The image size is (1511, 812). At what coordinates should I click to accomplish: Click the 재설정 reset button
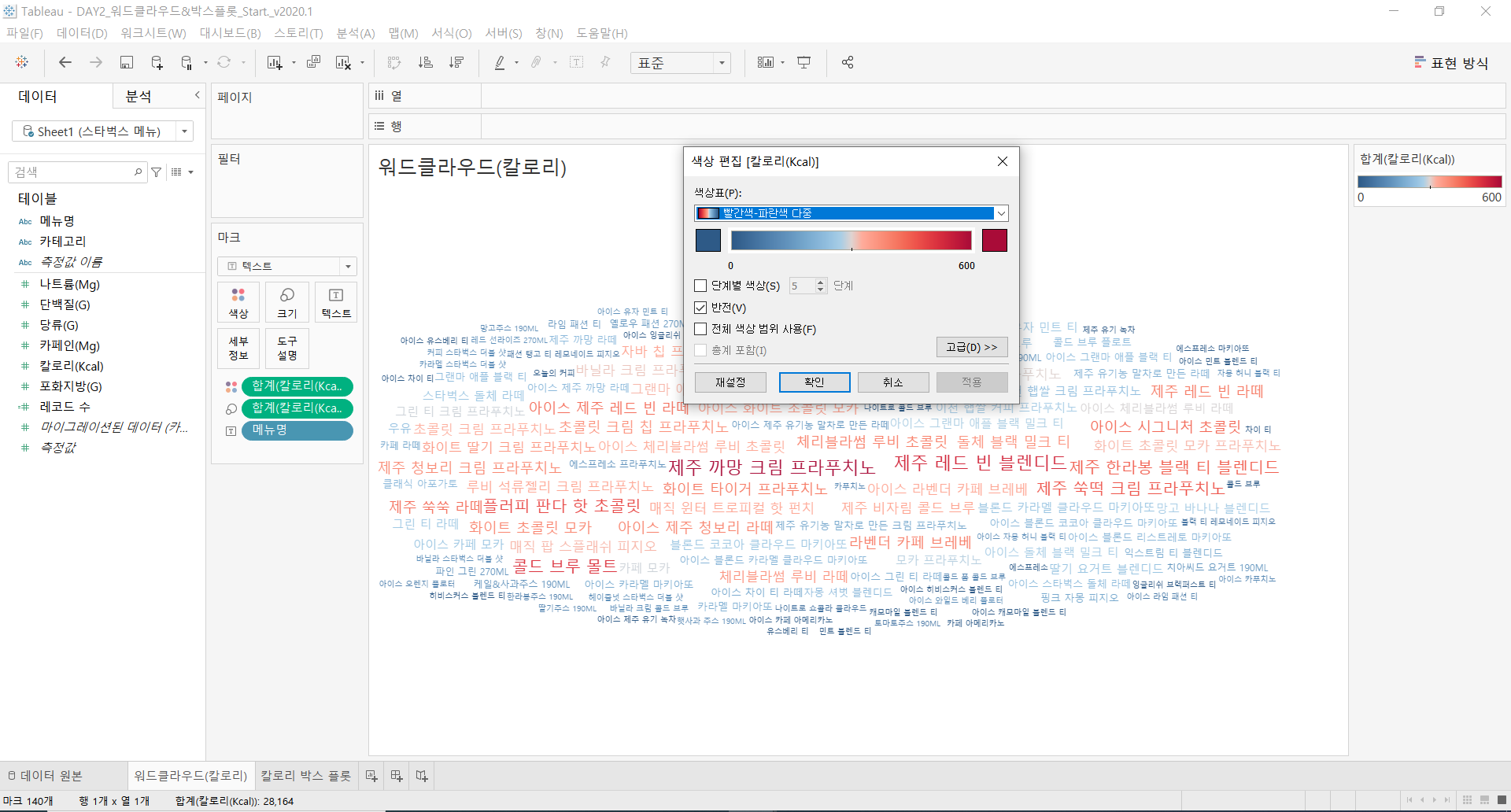tap(730, 382)
